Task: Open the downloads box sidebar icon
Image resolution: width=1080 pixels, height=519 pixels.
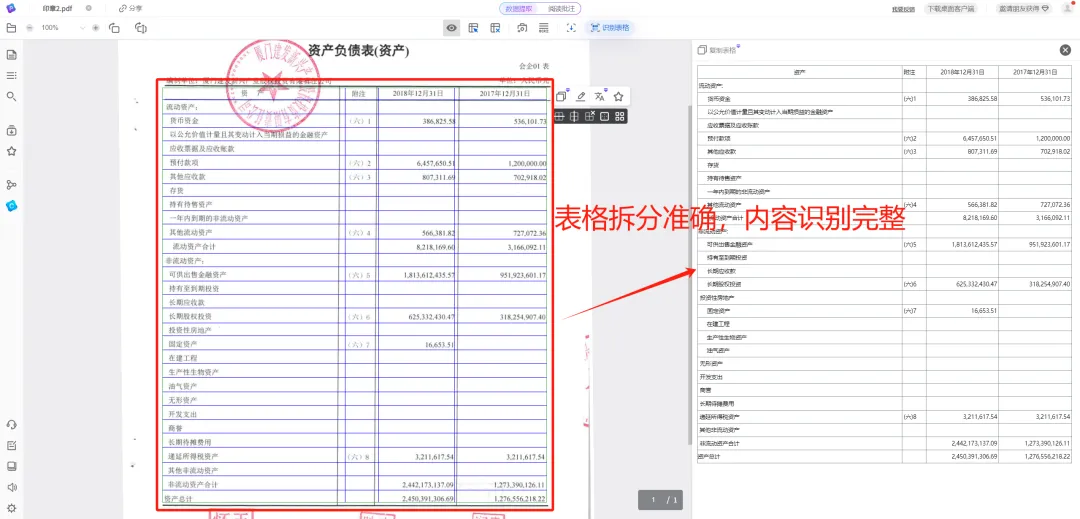Action: point(11,130)
